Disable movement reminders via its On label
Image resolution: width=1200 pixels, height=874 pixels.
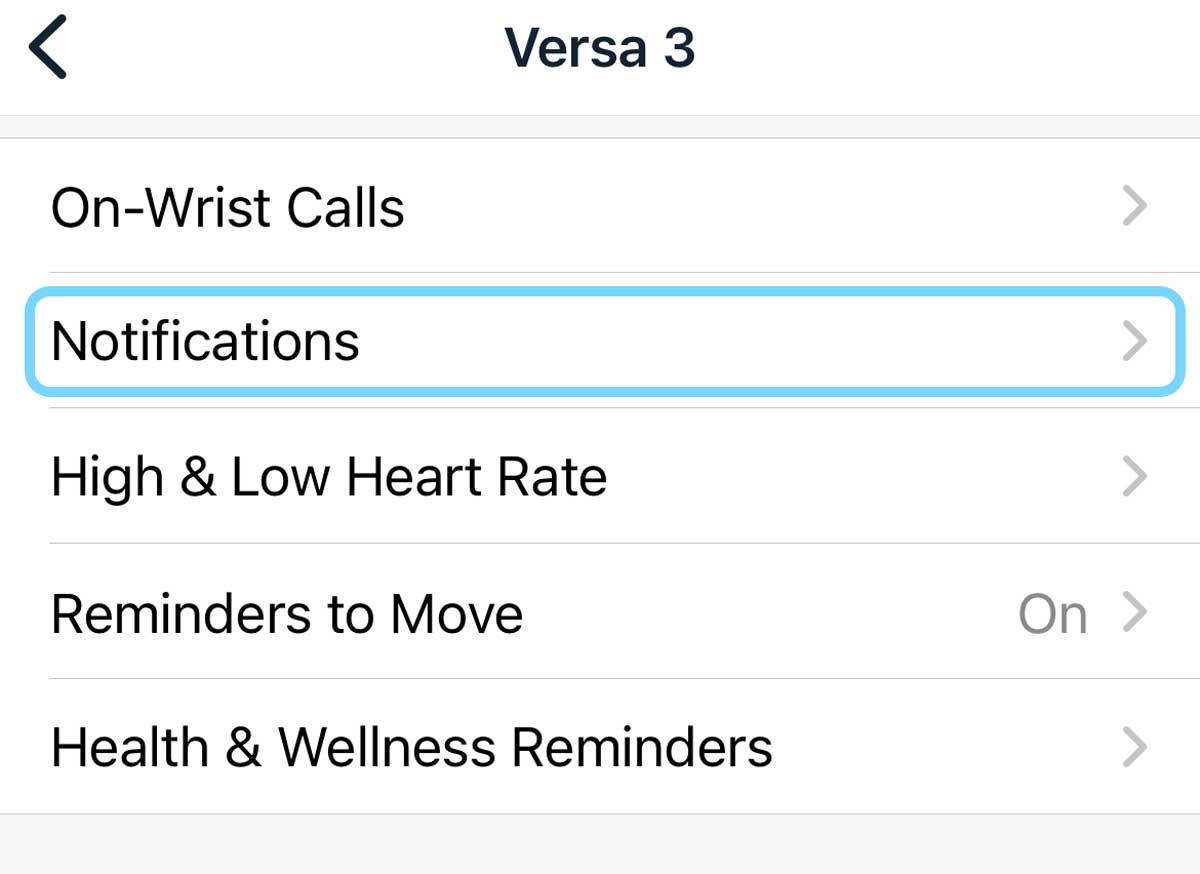1052,613
